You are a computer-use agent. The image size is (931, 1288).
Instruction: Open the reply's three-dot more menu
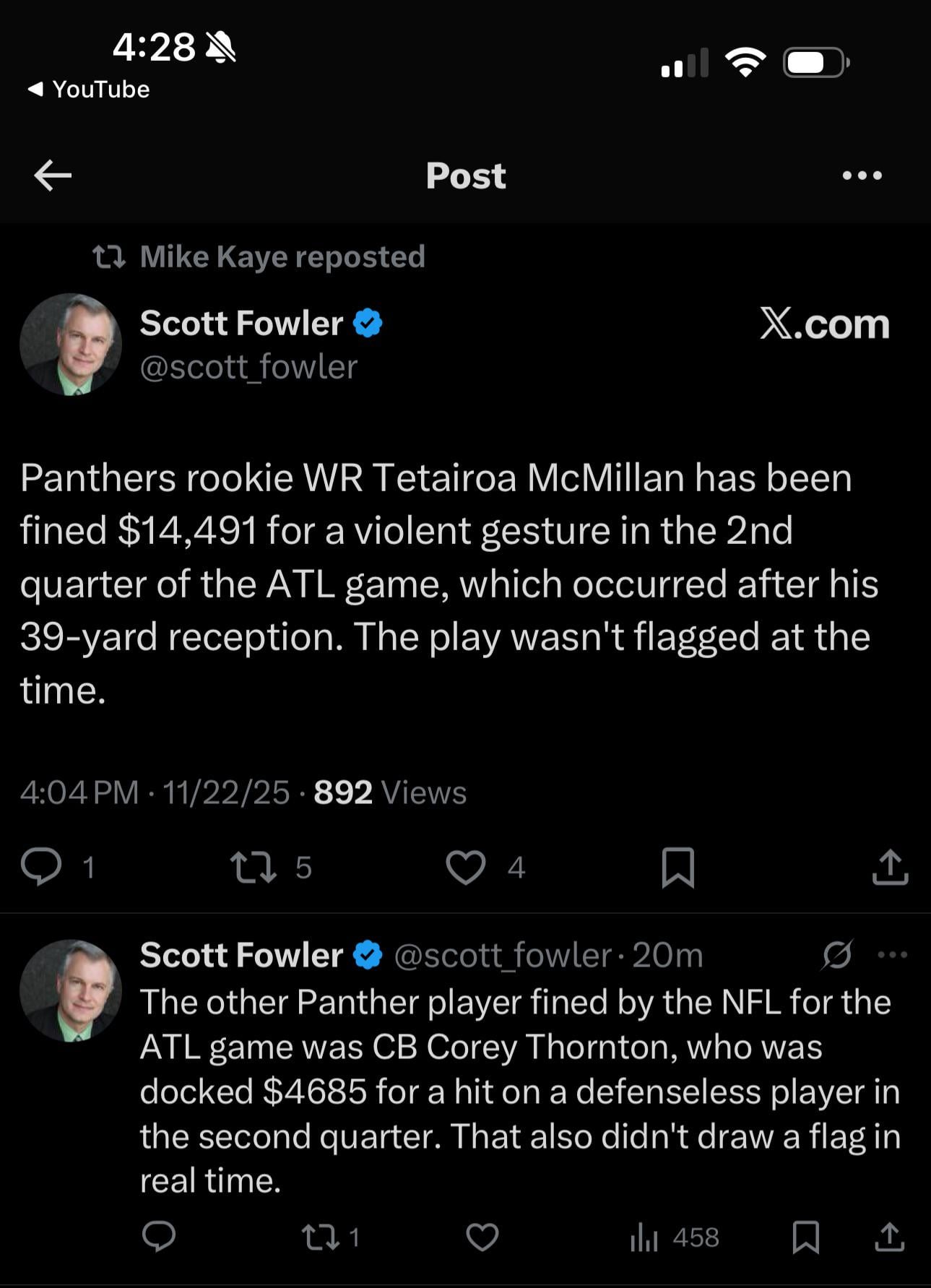point(893,955)
